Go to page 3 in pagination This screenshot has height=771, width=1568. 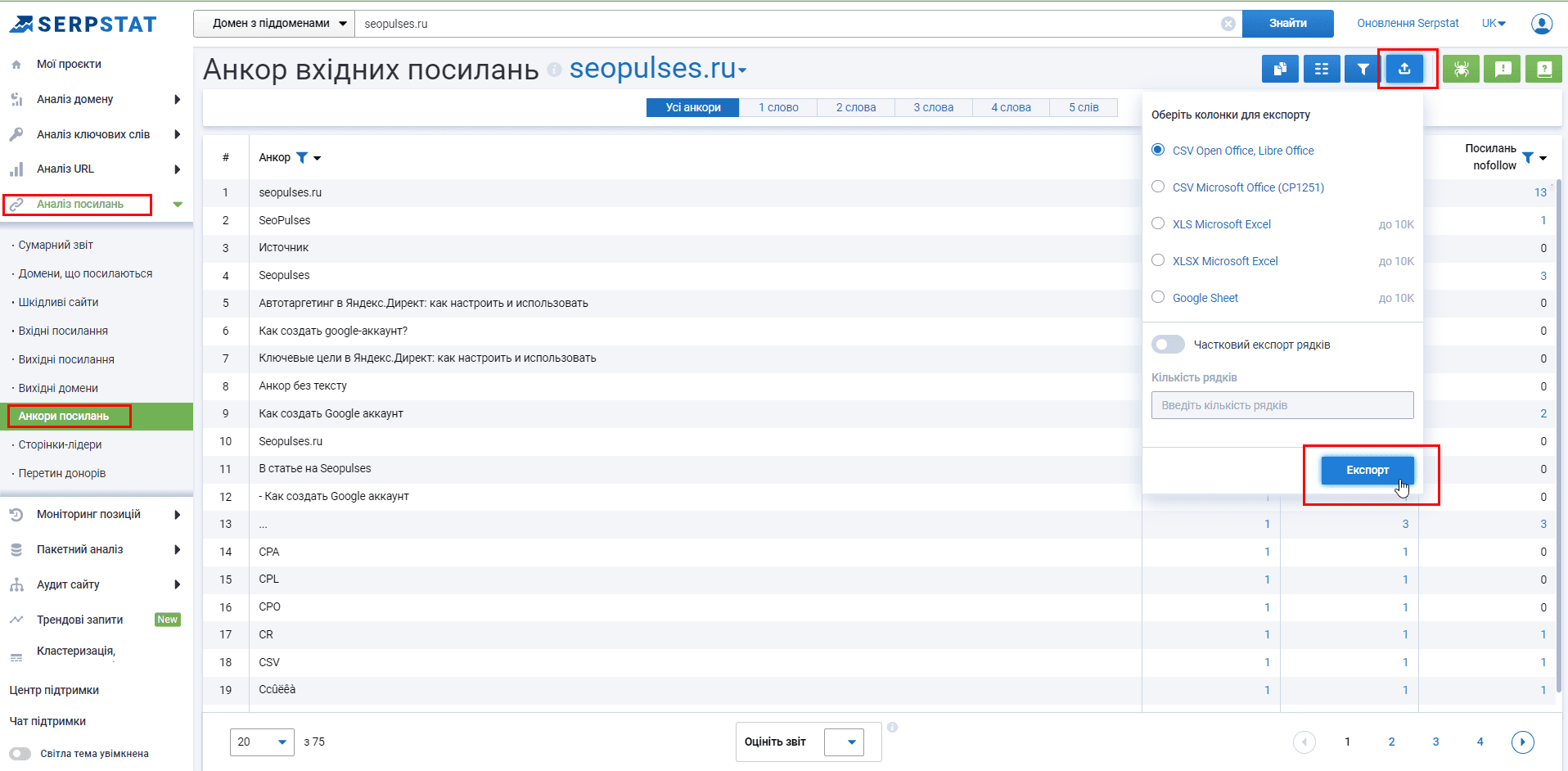[1435, 742]
